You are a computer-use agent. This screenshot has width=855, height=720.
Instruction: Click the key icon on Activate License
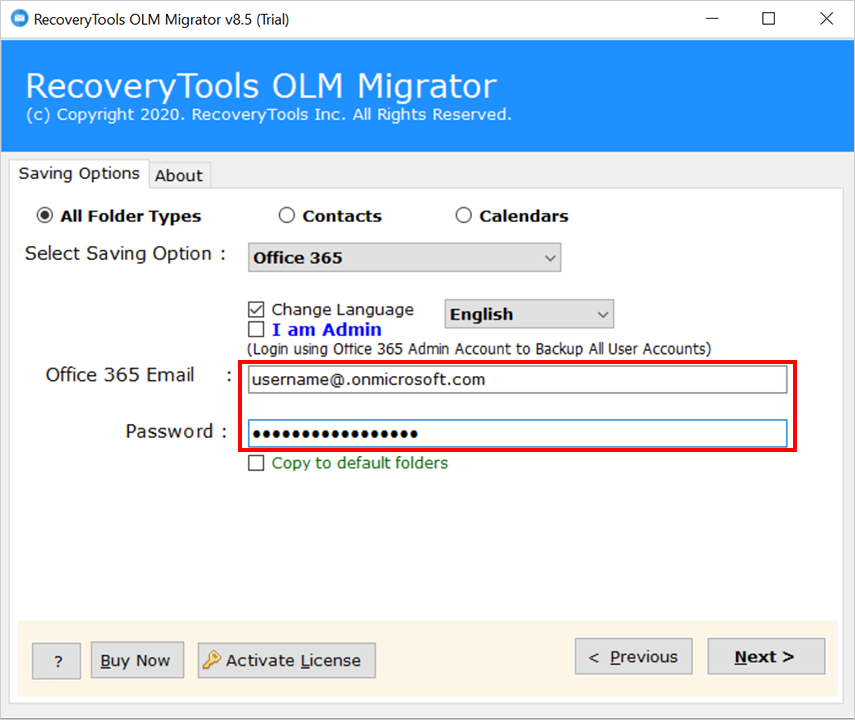pos(212,660)
